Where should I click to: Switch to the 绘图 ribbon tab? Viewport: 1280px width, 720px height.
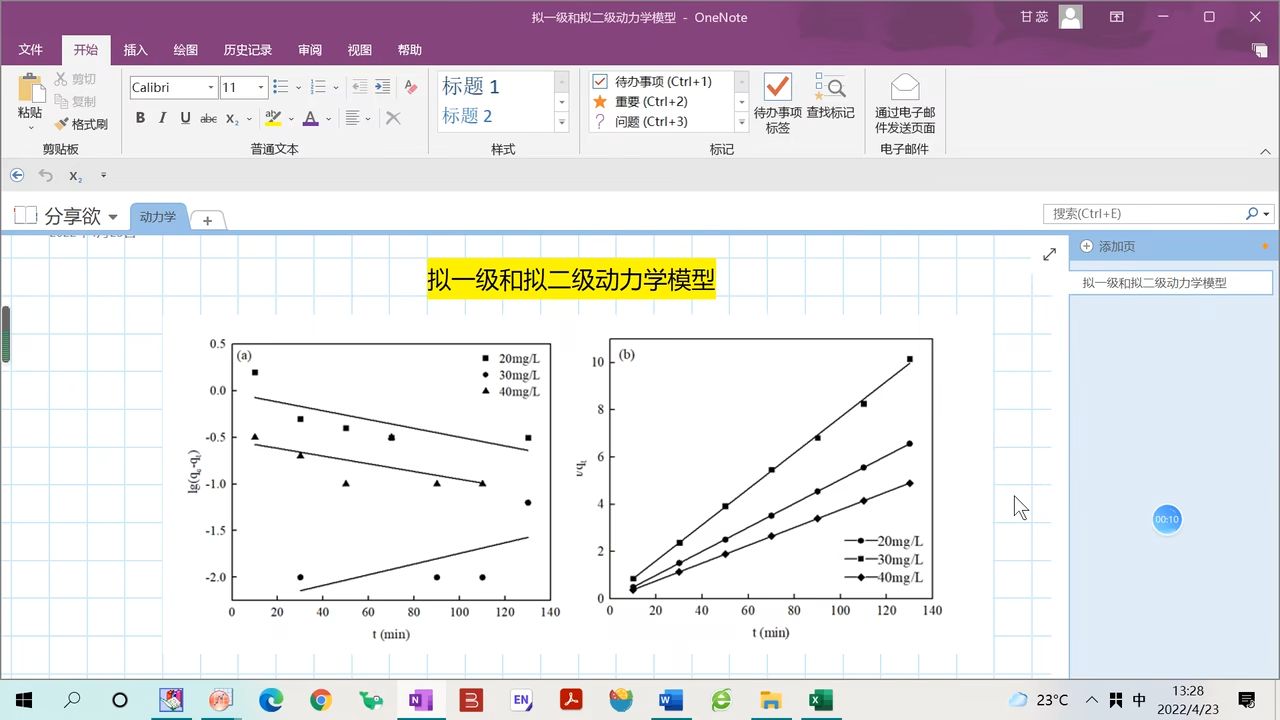point(185,50)
